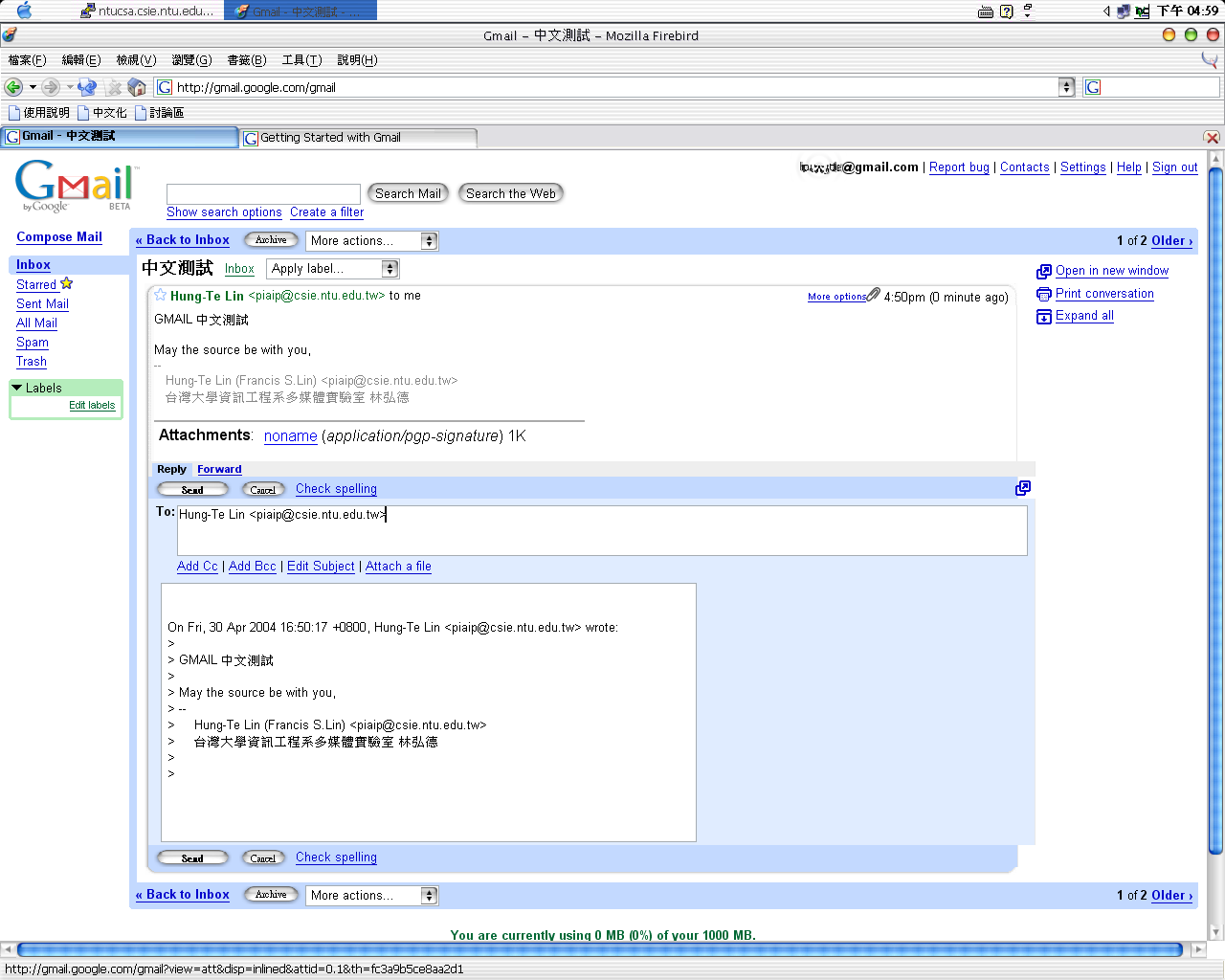1225x980 pixels.
Task: Switch to ntucsa.csie.ntu.edu taskbar window
Action: pos(147,11)
